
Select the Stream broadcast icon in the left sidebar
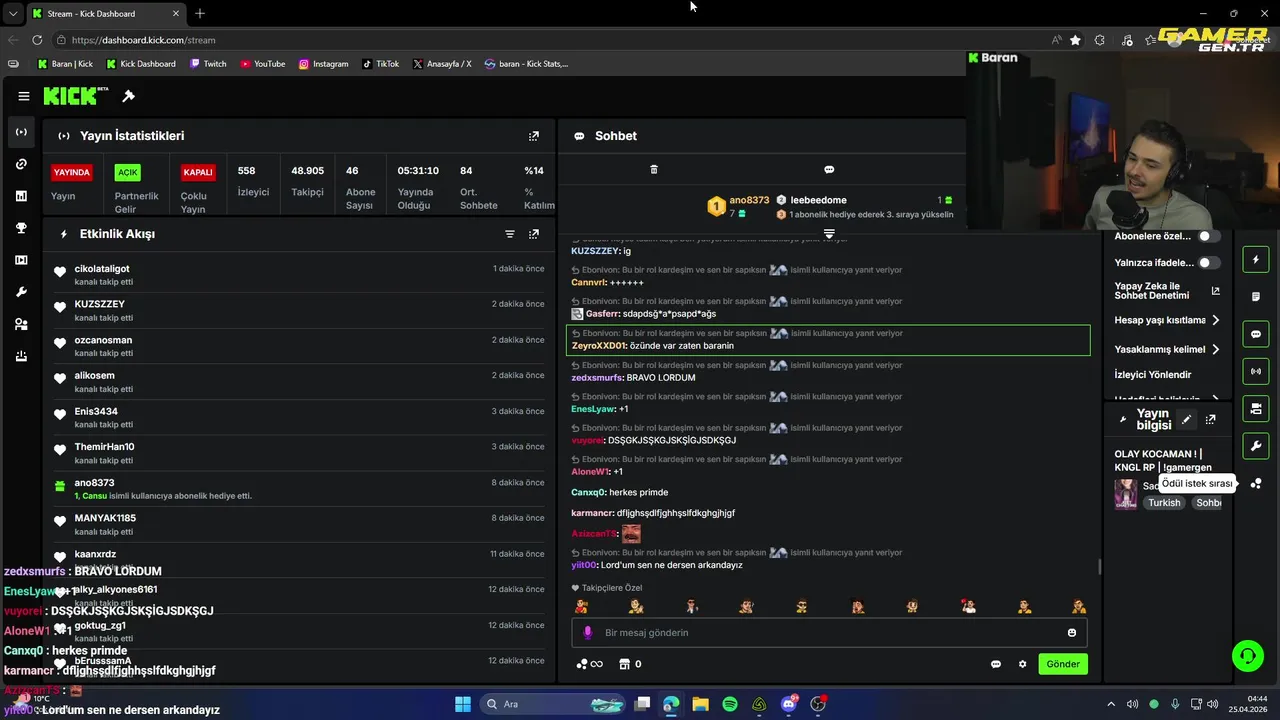[21, 132]
